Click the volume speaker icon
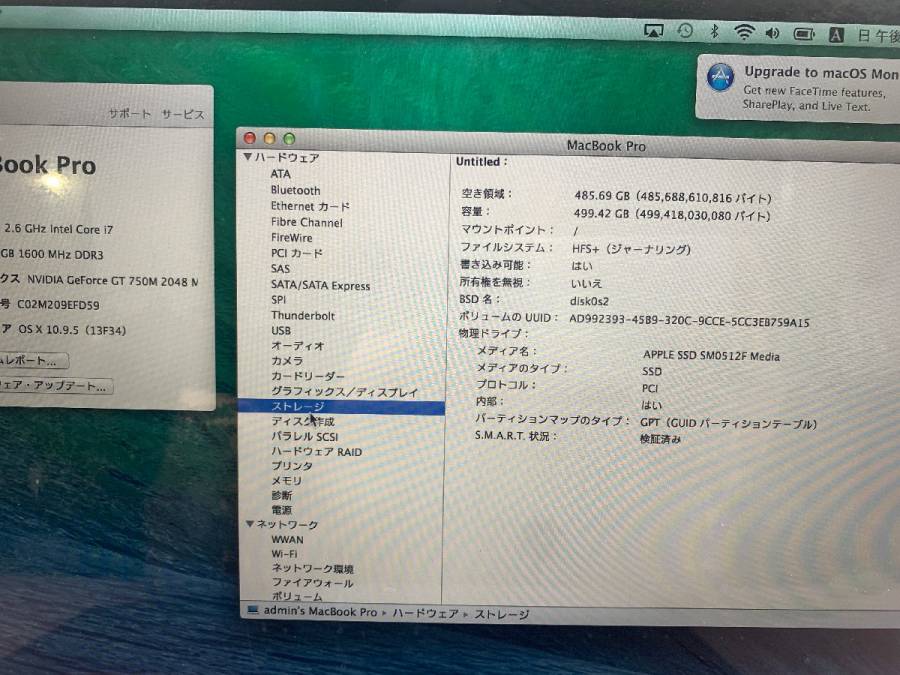 (772, 33)
